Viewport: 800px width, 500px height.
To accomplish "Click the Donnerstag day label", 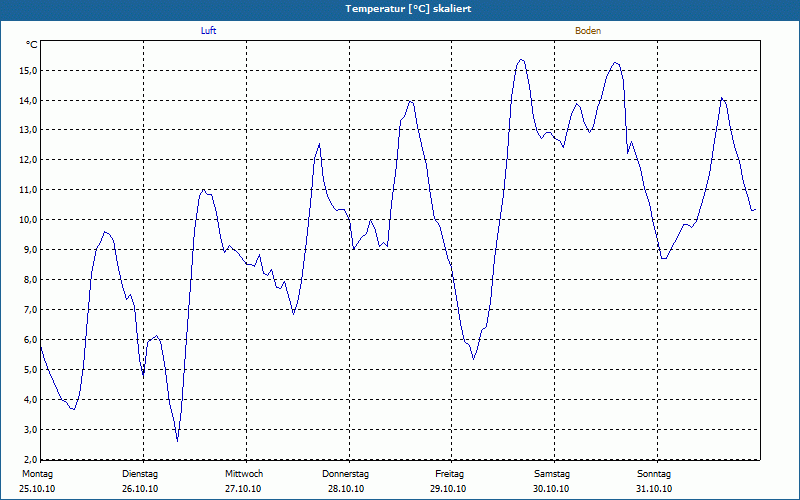I will click(345, 474).
